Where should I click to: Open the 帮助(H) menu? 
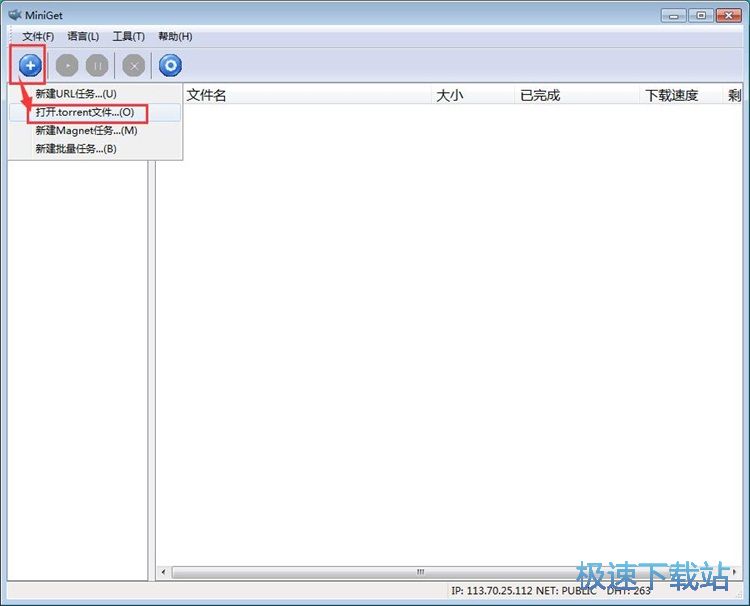coord(175,36)
